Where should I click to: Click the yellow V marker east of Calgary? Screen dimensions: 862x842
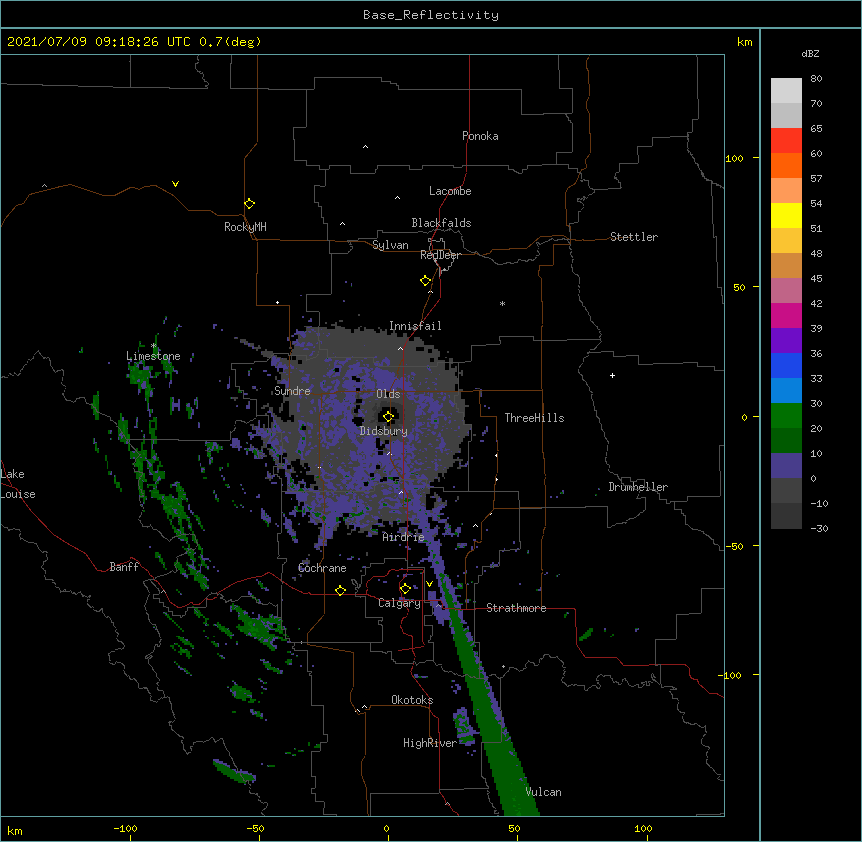(x=429, y=583)
